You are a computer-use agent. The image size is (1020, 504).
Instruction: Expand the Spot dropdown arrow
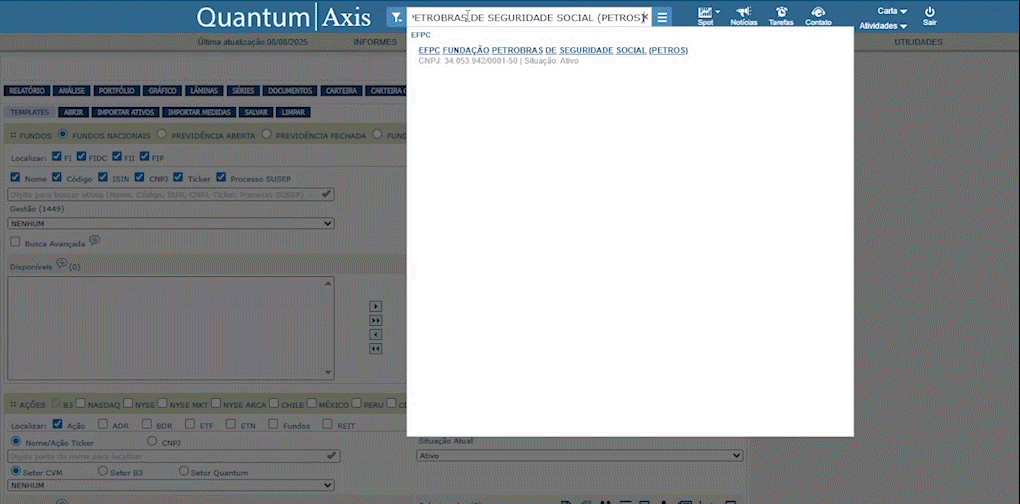click(x=718, y=12)
